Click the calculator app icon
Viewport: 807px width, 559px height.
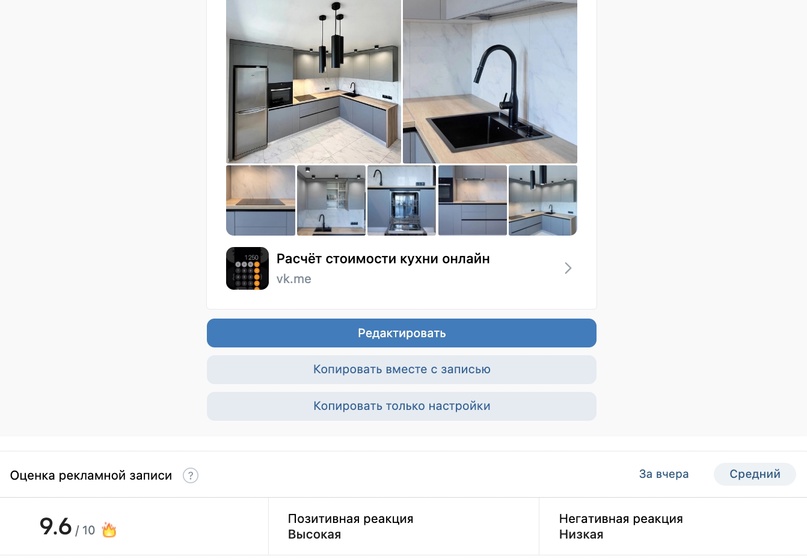tap(247, 268)
